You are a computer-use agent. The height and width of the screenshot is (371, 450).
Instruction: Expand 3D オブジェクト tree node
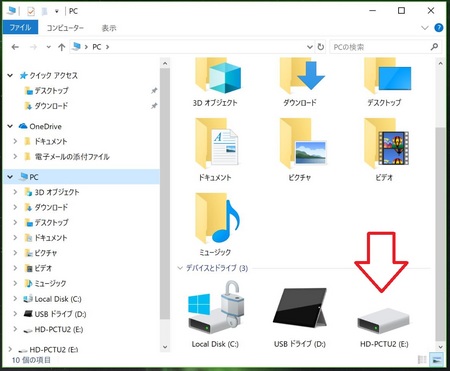pos(15,192)
